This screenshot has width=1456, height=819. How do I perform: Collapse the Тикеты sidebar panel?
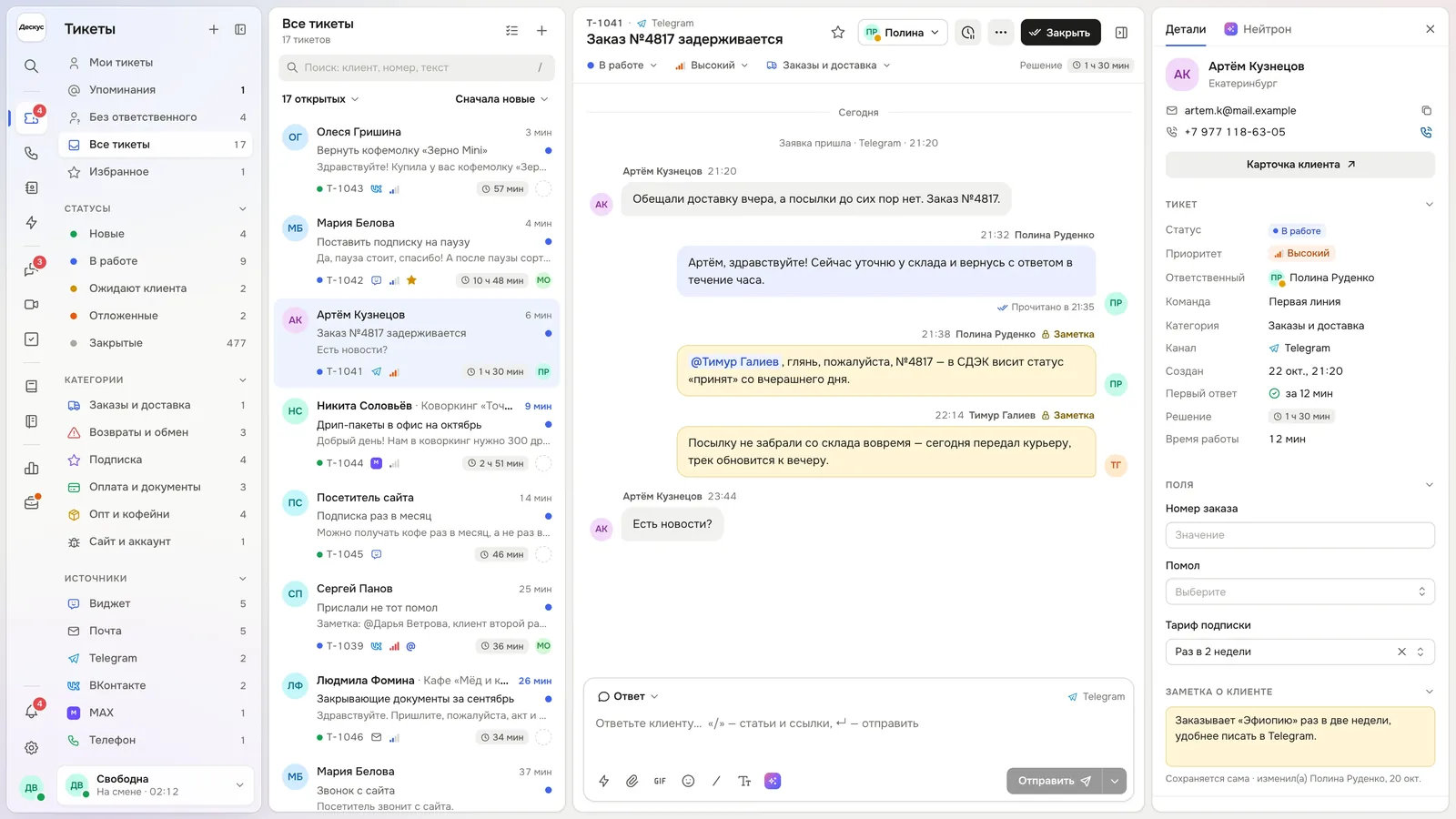coord(240,29)
